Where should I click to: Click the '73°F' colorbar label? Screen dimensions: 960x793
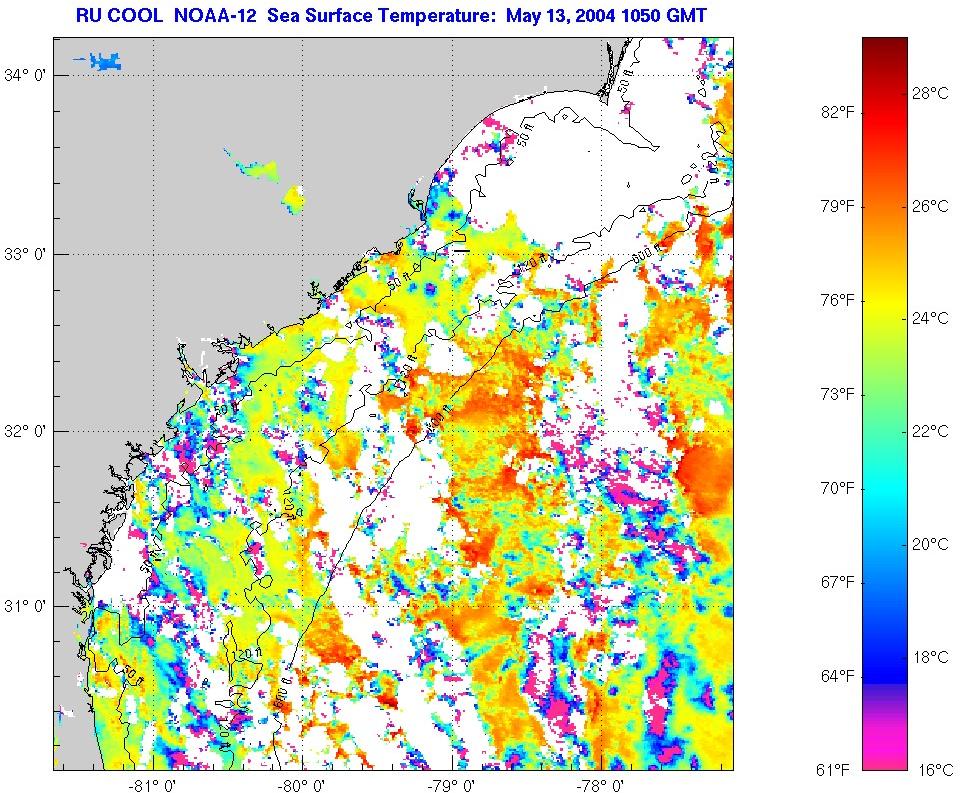838,394
